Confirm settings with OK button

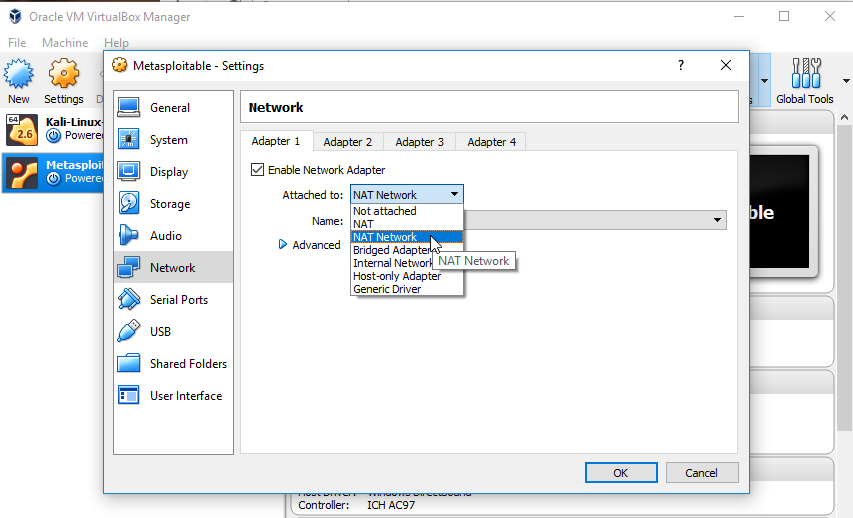[621, 473]
